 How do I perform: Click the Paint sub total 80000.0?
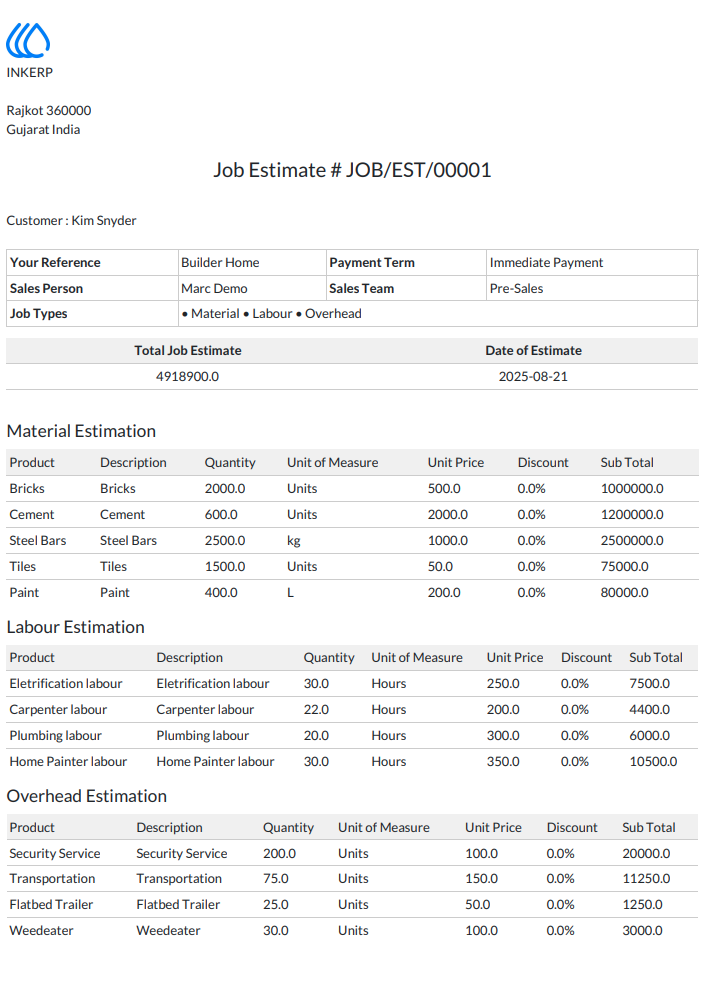coord(625,593)
